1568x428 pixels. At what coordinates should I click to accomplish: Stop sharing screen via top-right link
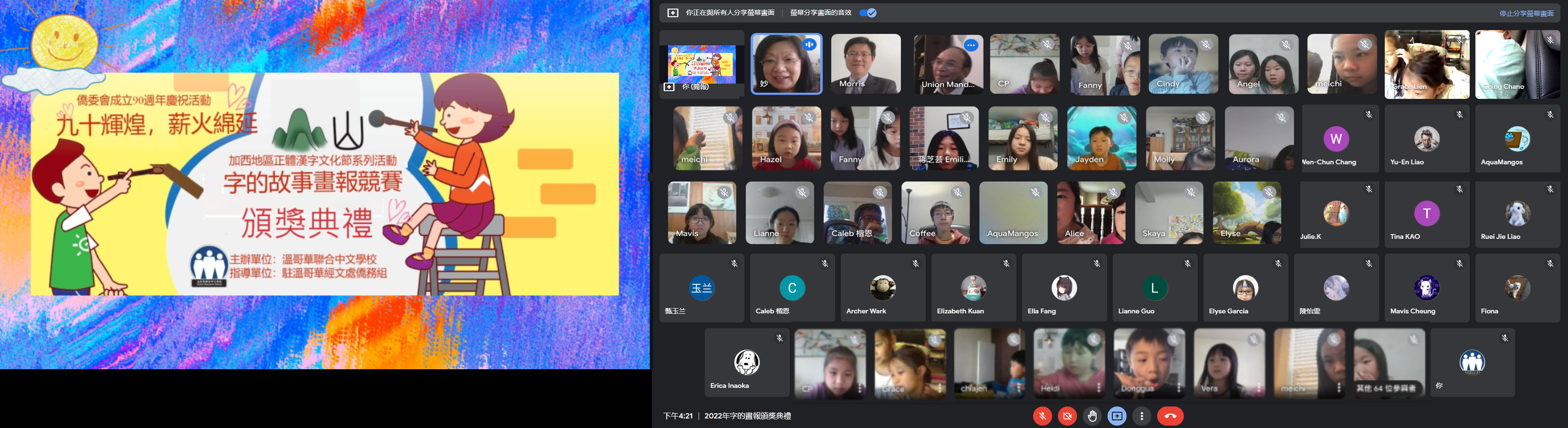tap(1526, 13)
